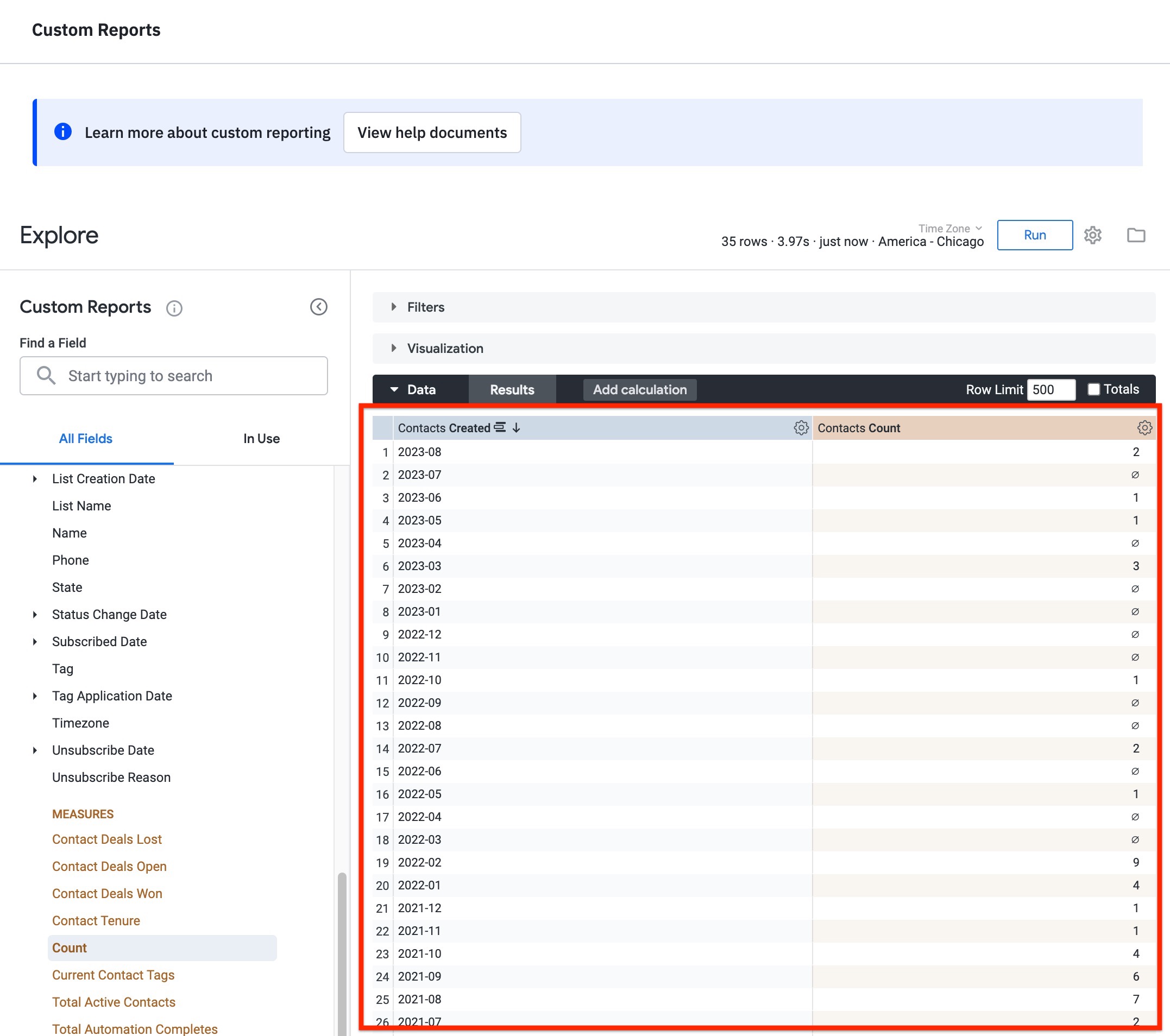Click View help documents button
1170x1036 pixels.
tap(432, 132)
